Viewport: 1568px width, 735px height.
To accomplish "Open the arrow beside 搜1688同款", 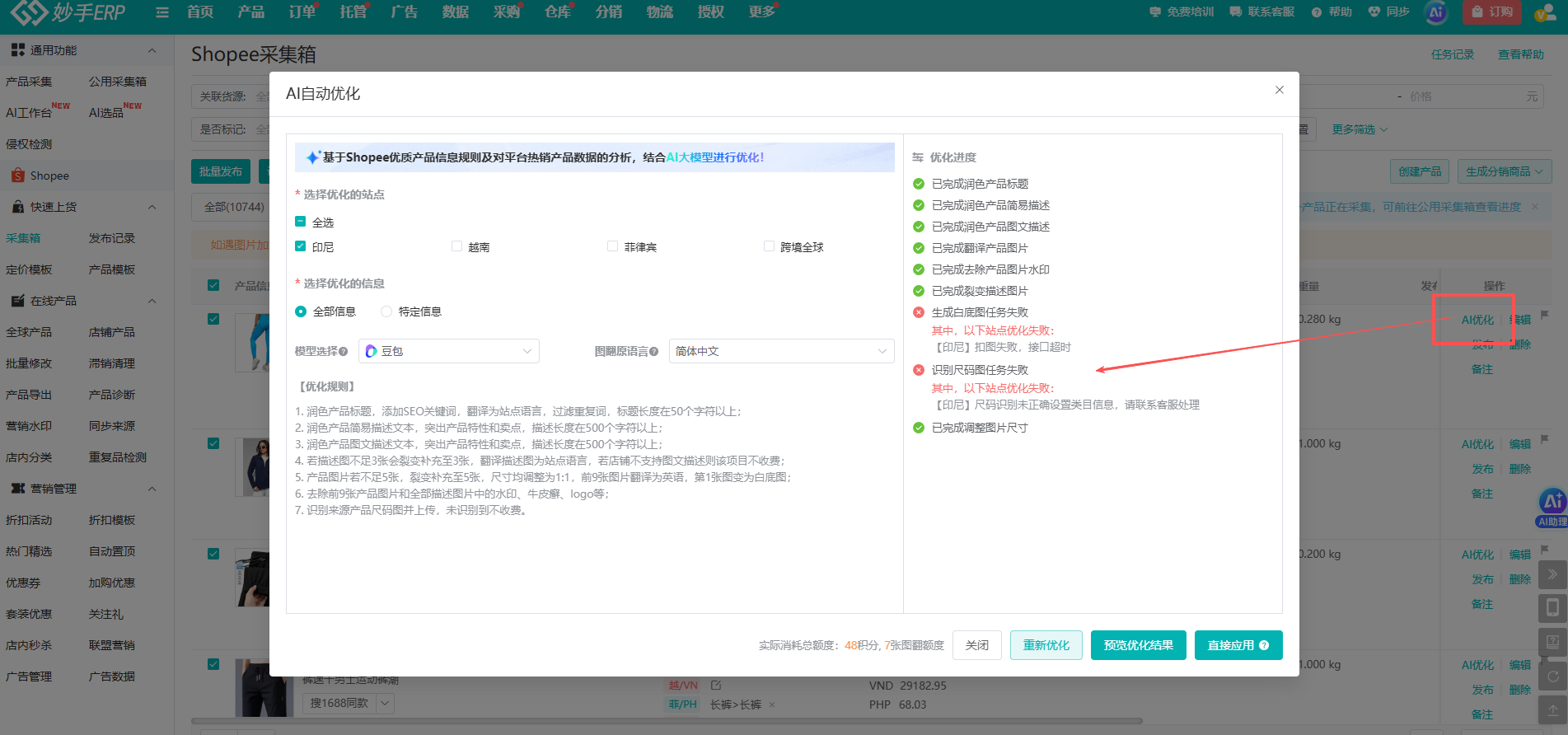I will (385, 704).
